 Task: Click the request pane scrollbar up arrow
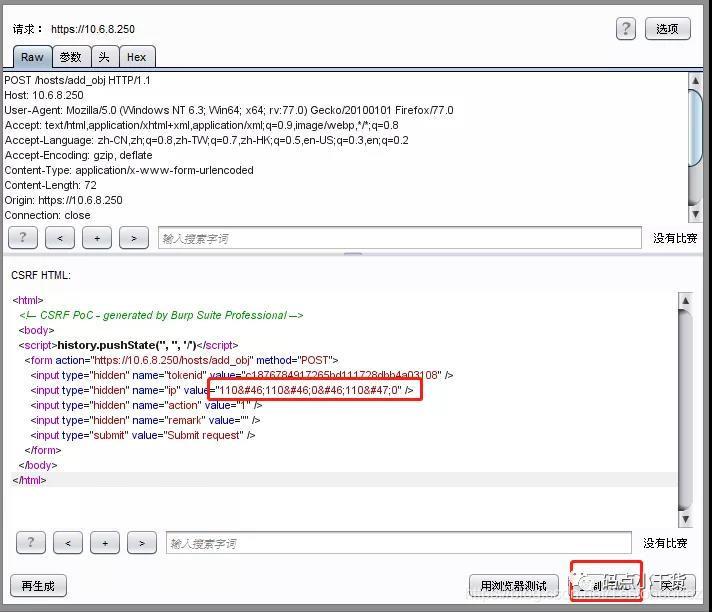coord(695,80)
